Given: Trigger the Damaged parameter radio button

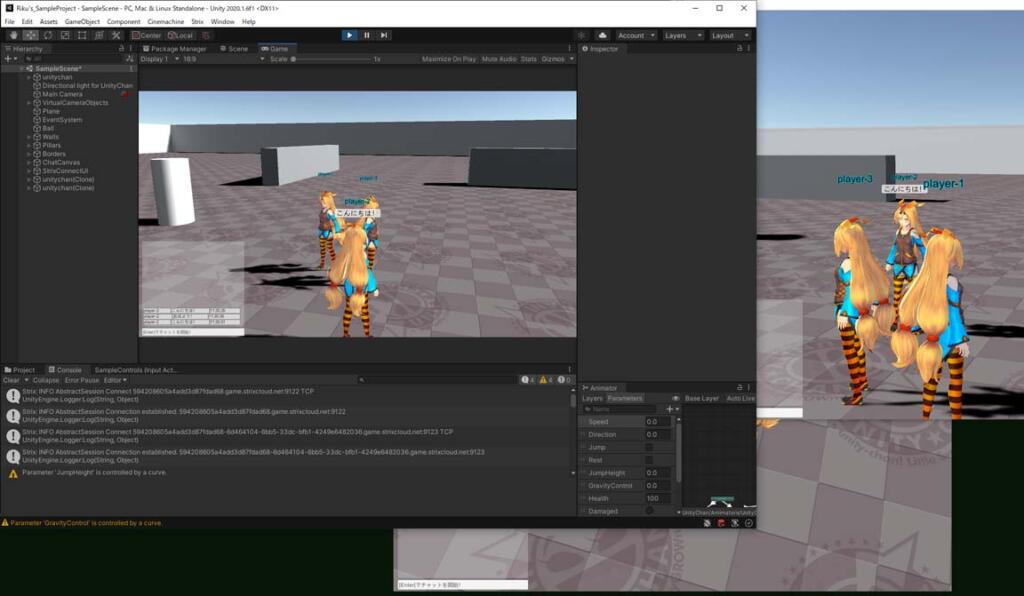Looking at the screenshot, I should [x=648, y=511].
